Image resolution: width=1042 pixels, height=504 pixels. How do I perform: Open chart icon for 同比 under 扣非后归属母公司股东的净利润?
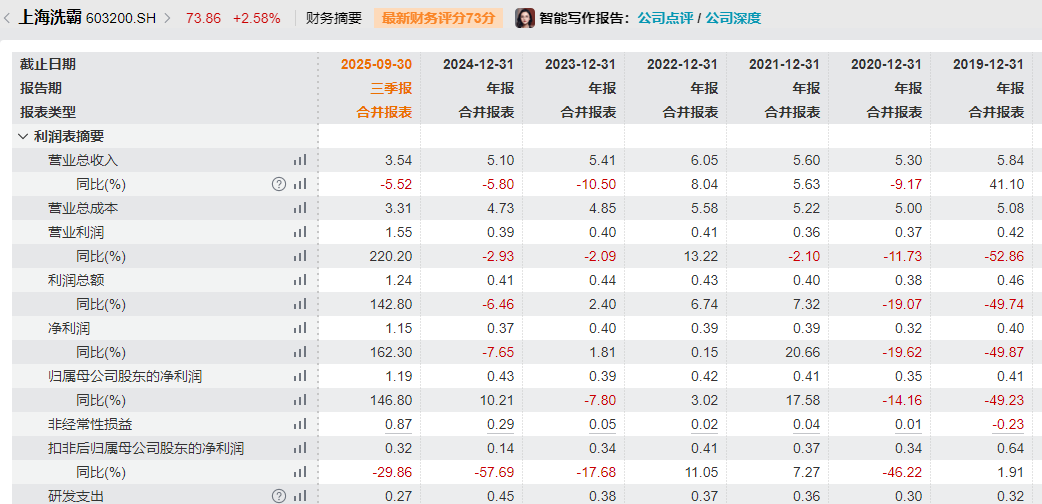coord(300,473)
